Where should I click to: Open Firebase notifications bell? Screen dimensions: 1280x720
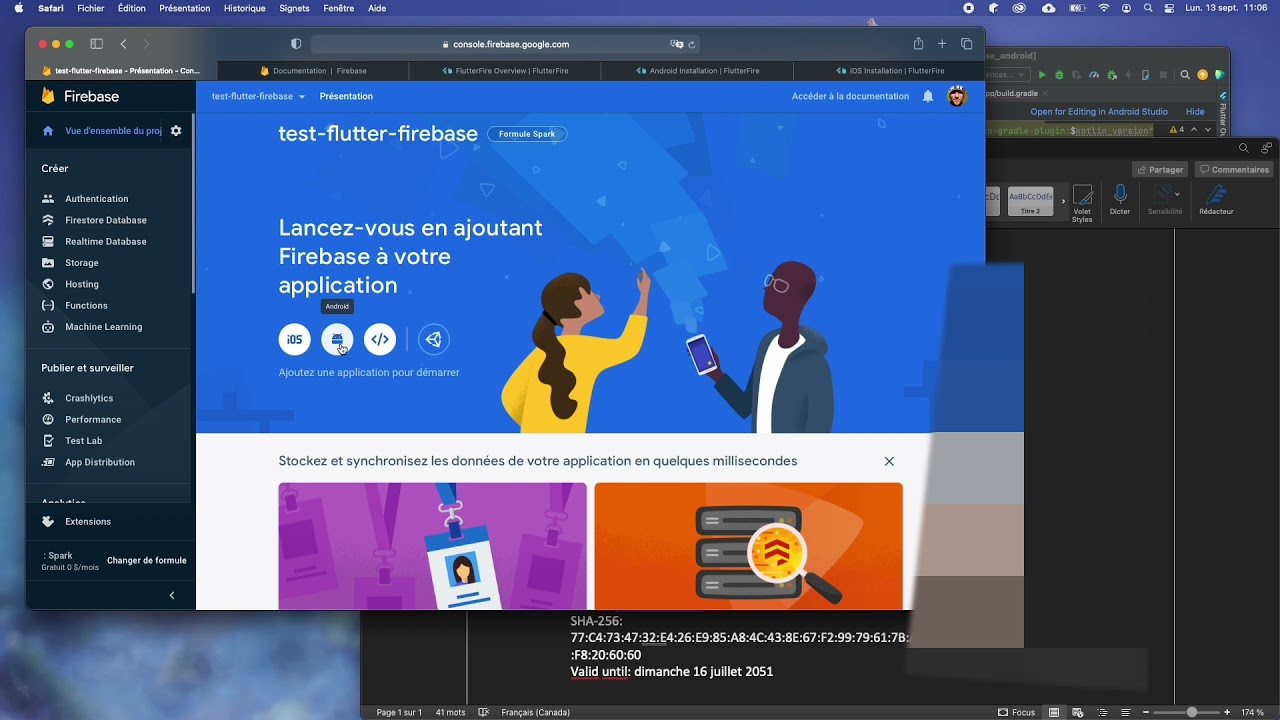pyautogui.click(x=928, y=96)
